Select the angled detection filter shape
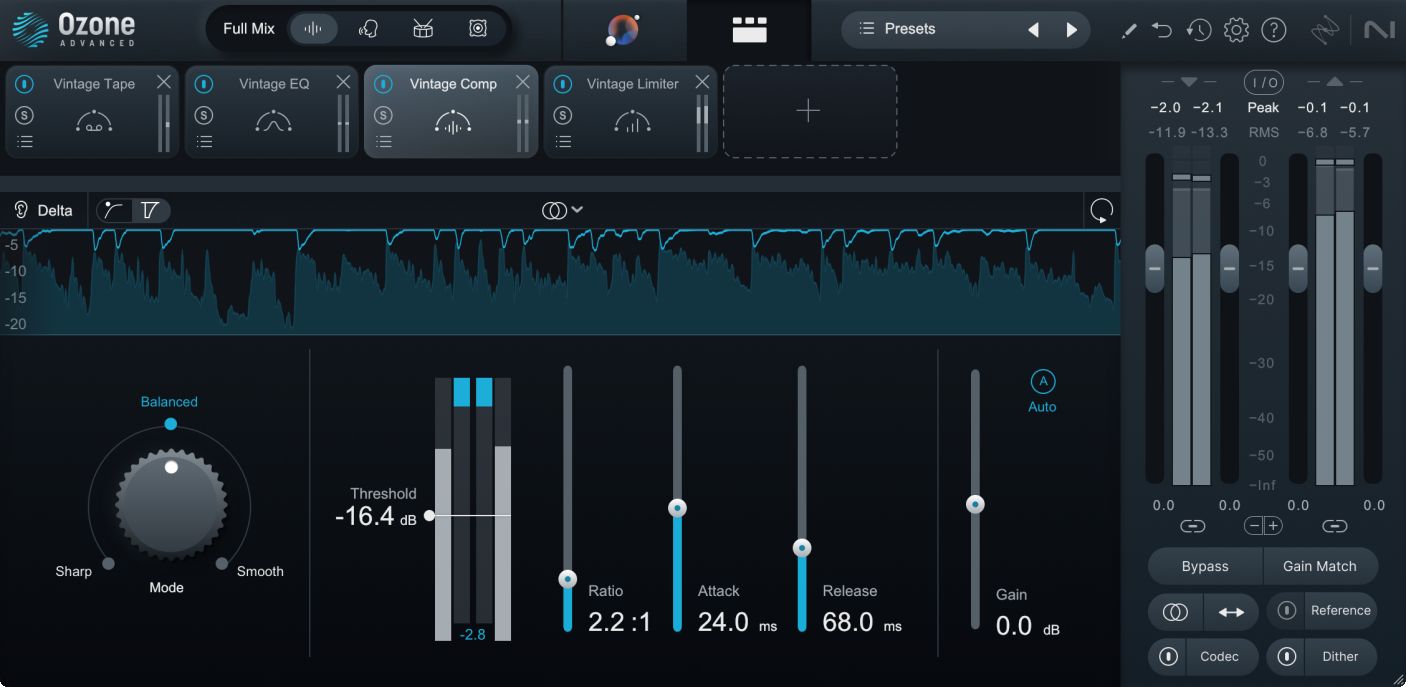This screenshot has width=1406, height=687. 151,210
